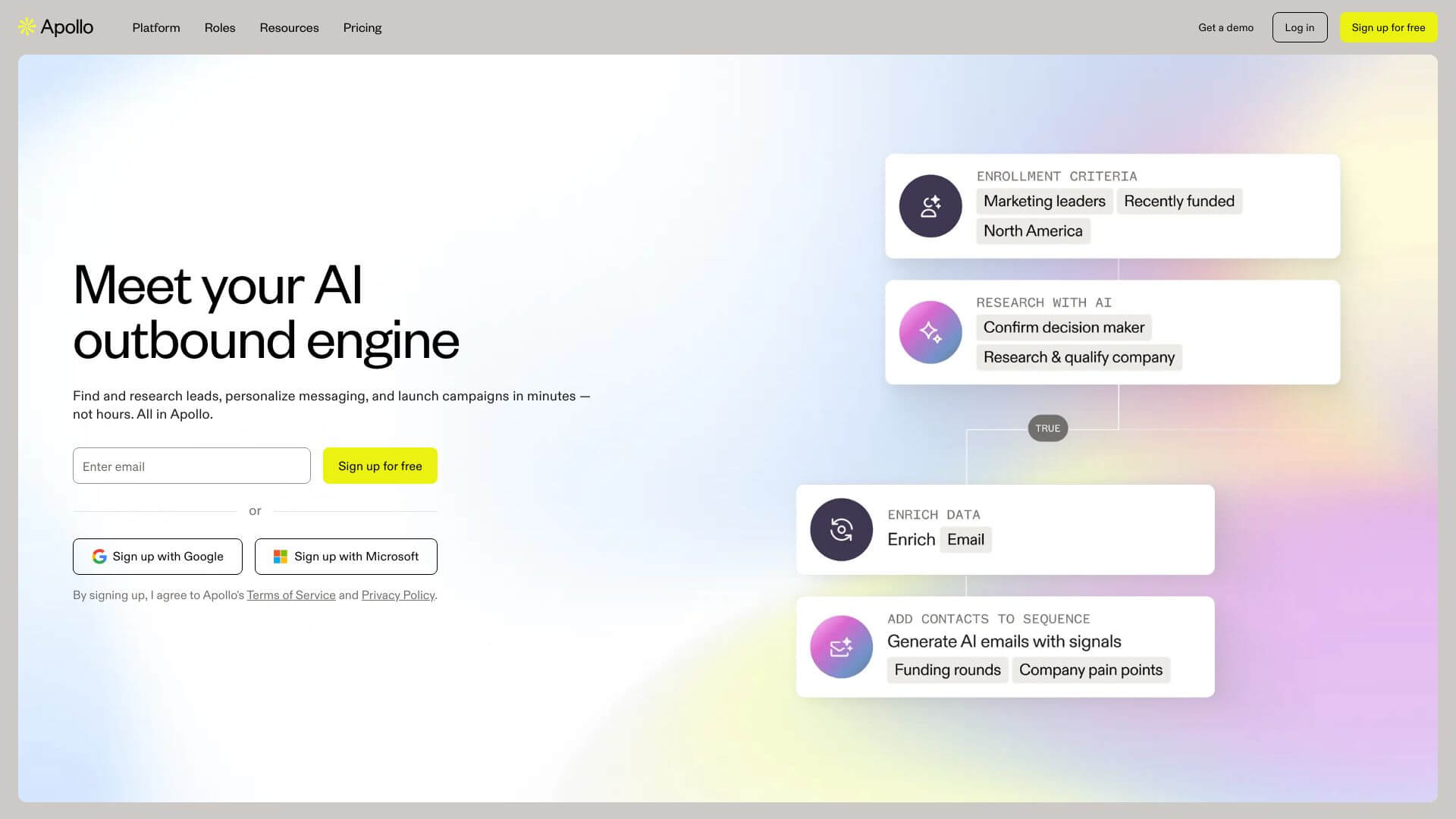Click the Research with AI sparkle icon
The image size is (1456, 819).
pyautogui.click(x=930, y=332)
